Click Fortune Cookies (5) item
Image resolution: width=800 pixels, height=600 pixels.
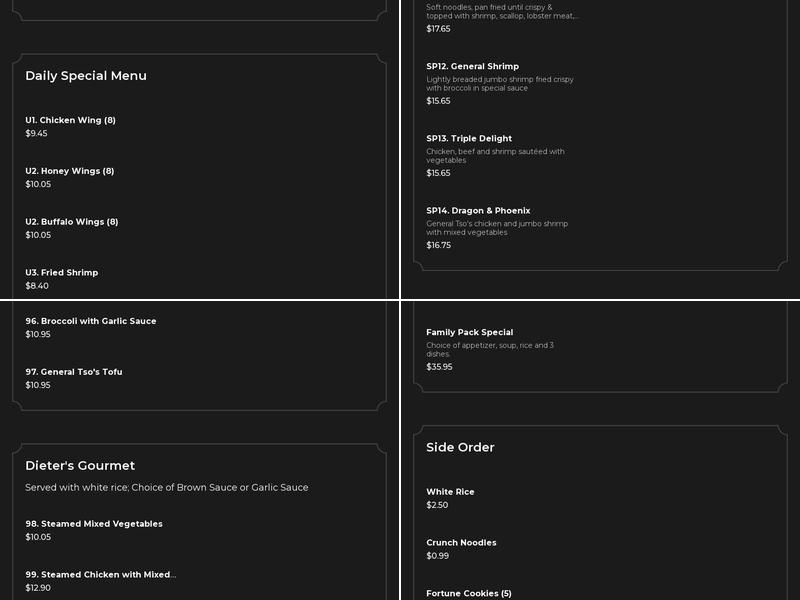coord(469,594)
